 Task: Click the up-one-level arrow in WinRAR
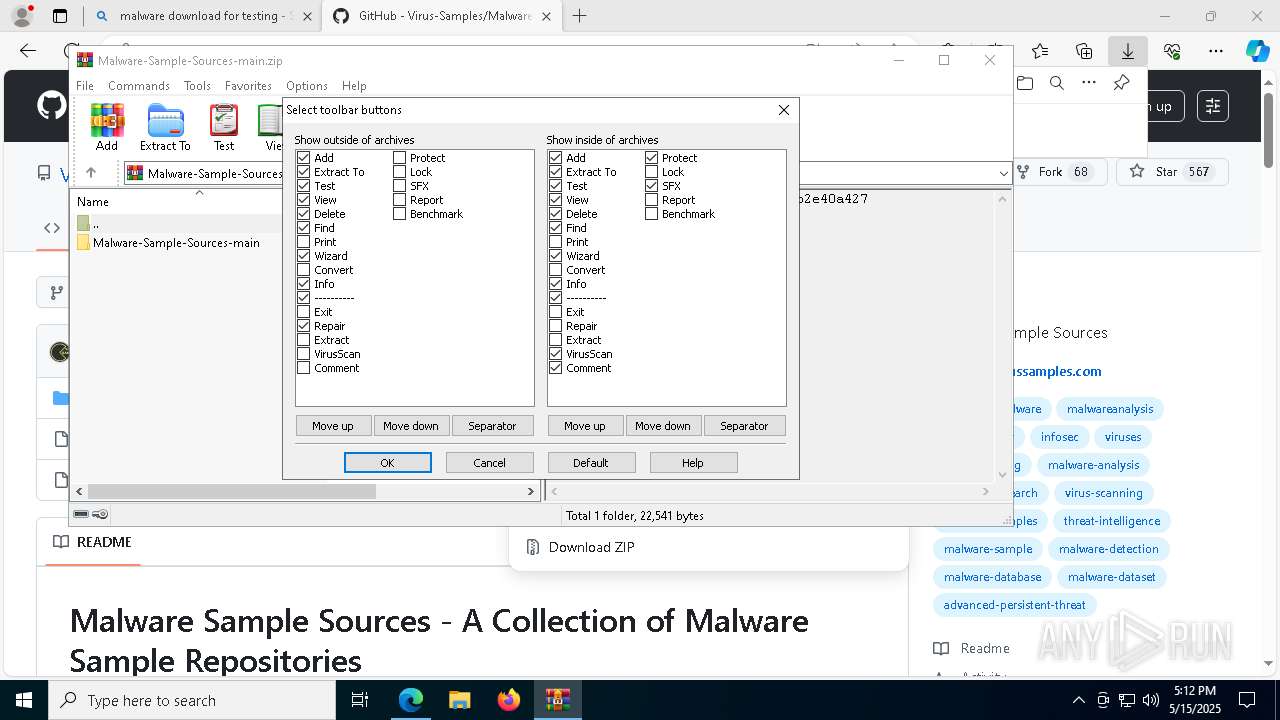tap(91, 173)
